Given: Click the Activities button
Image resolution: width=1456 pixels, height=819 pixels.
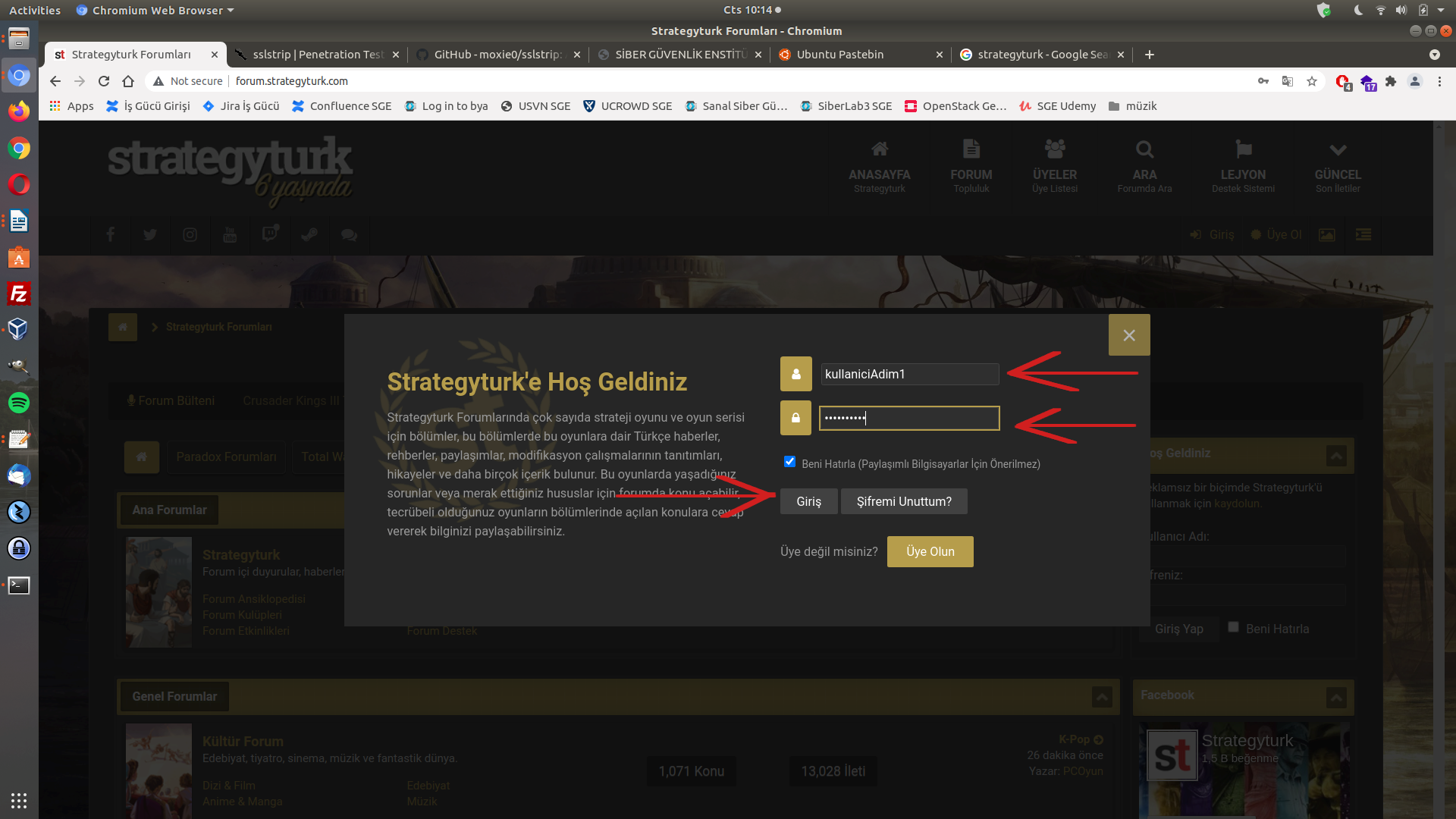Looking at the screenshot, I should pos(35,10).
